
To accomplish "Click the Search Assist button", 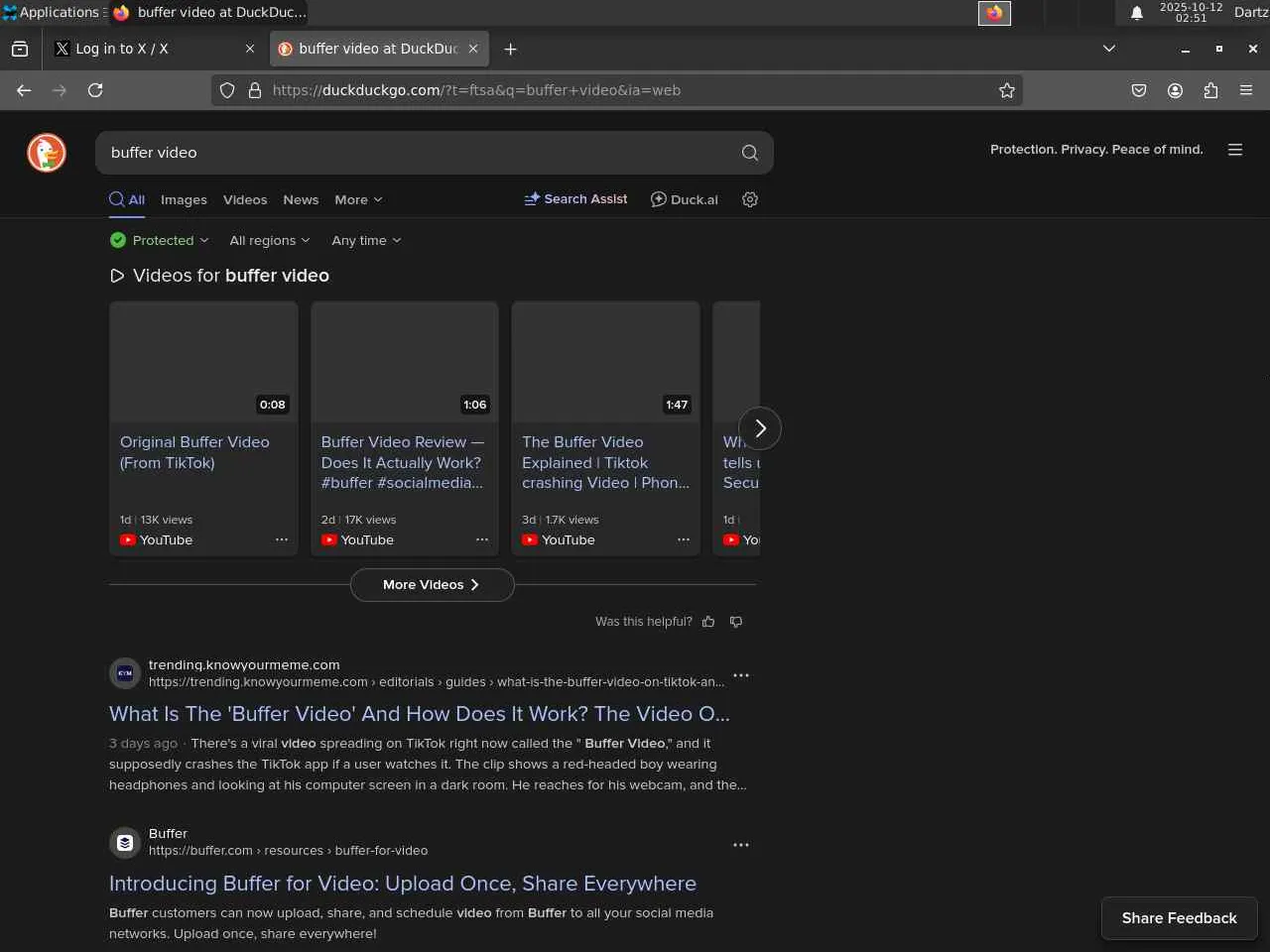I will [x=575, y=199].
